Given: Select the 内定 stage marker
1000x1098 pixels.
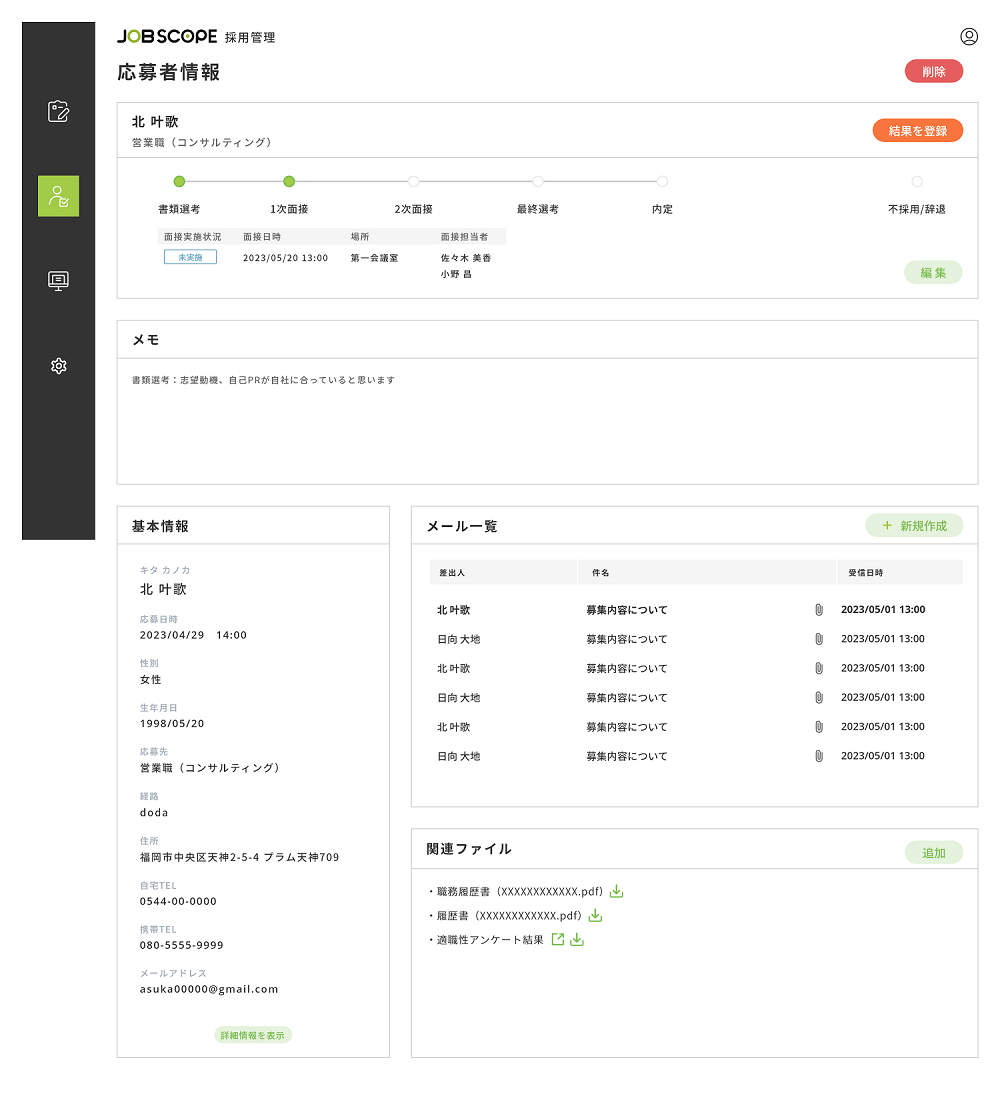Looking at the screenshot, I should pyautogui.click(x=662, y=181).
